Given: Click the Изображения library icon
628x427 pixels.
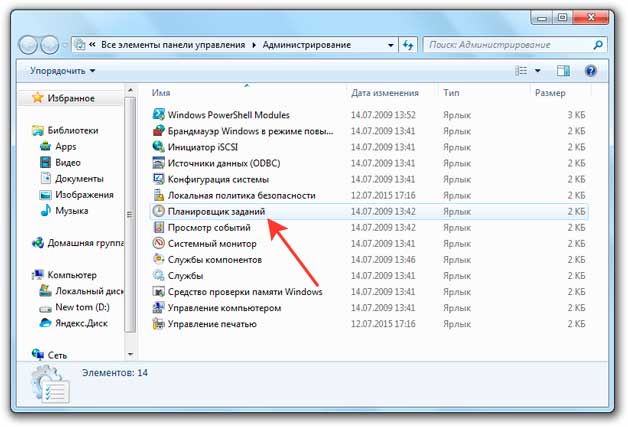Looking at the screenshot, I should click(x=46, y=195).
